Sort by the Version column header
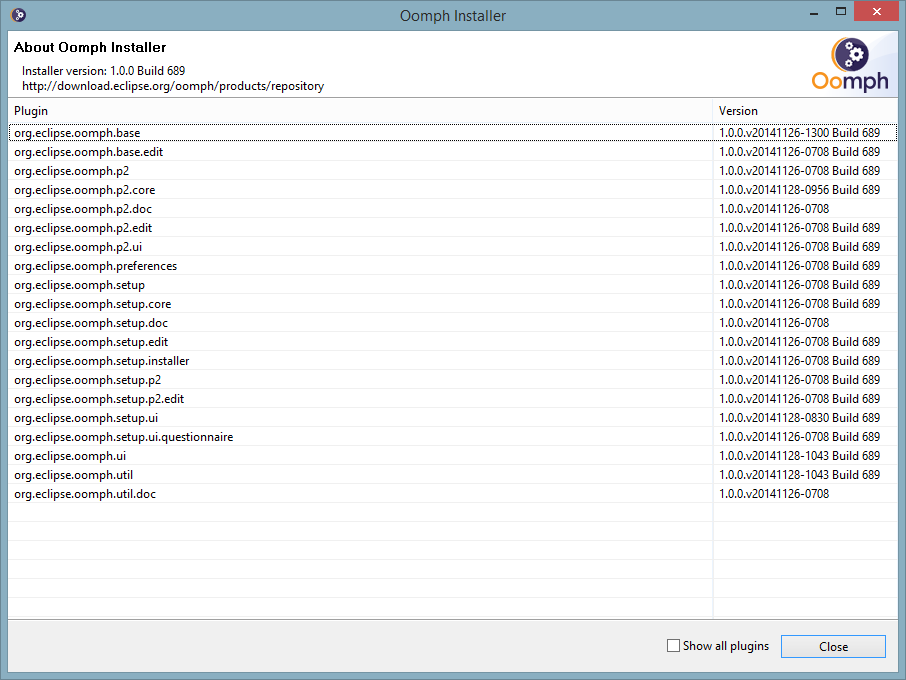The height and width of the screenshot is (680, 906). (x=805, y=111)
